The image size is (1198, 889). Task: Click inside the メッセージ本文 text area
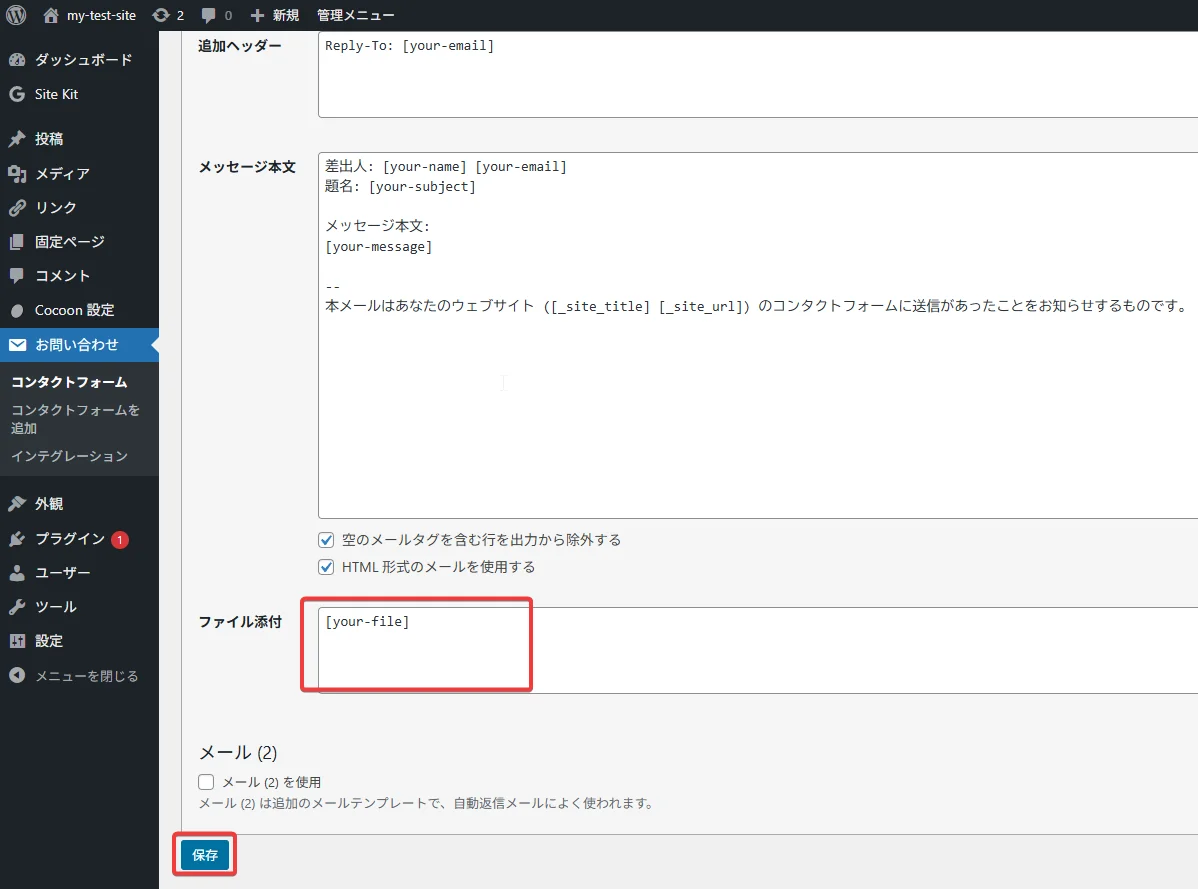(x=758, y=335)
